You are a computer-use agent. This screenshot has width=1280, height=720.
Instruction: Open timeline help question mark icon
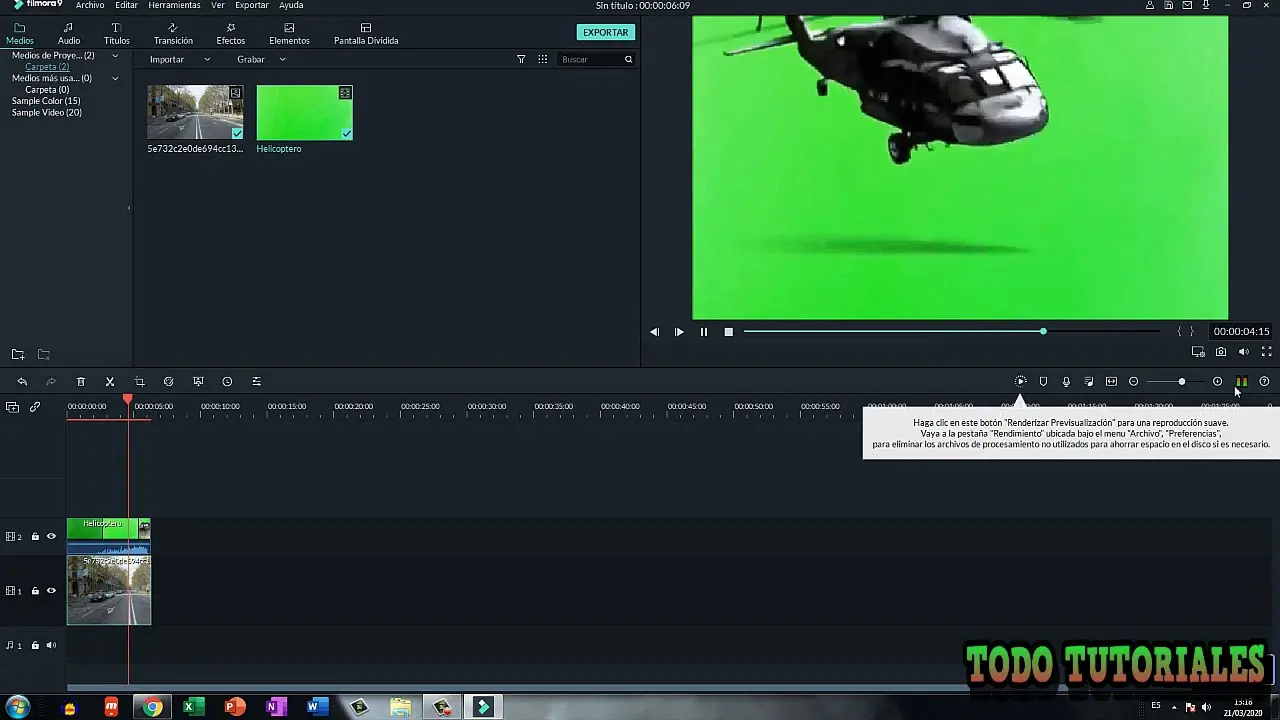[x=1264, y=382]
